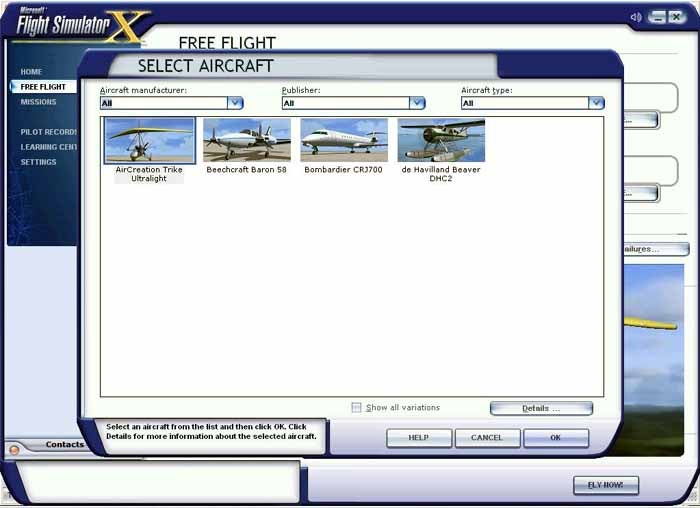Open the LEARNING CENTER menu item

click(48, 147)
